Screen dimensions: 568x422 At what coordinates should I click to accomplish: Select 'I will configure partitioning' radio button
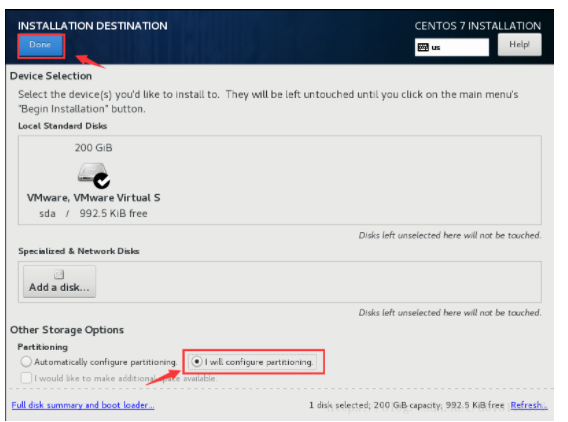197,362
